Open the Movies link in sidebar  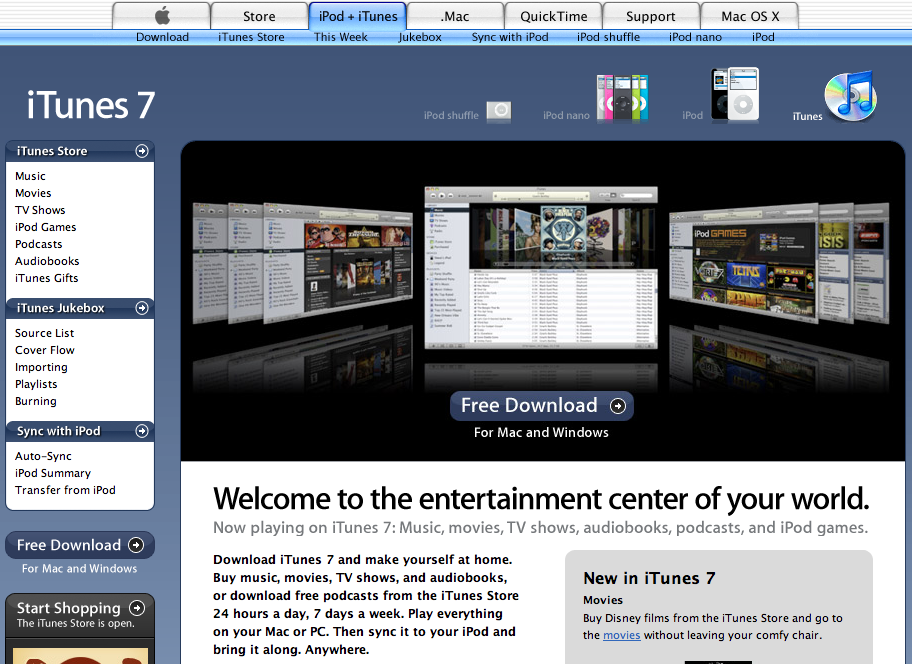(x=33, y=193)
